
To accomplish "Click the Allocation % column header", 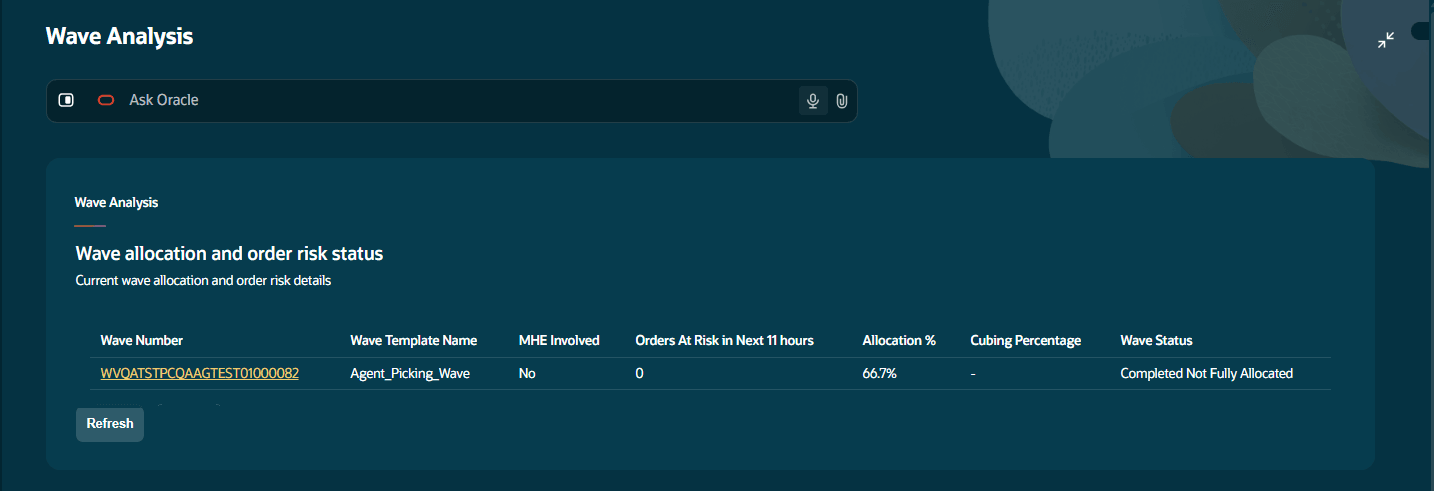I will click(x=899, y=340).
